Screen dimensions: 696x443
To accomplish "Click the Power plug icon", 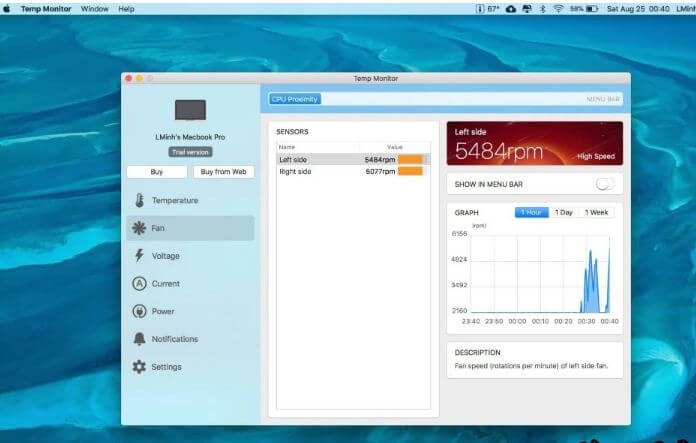I will pyautogui.click(x=139, y=311).
